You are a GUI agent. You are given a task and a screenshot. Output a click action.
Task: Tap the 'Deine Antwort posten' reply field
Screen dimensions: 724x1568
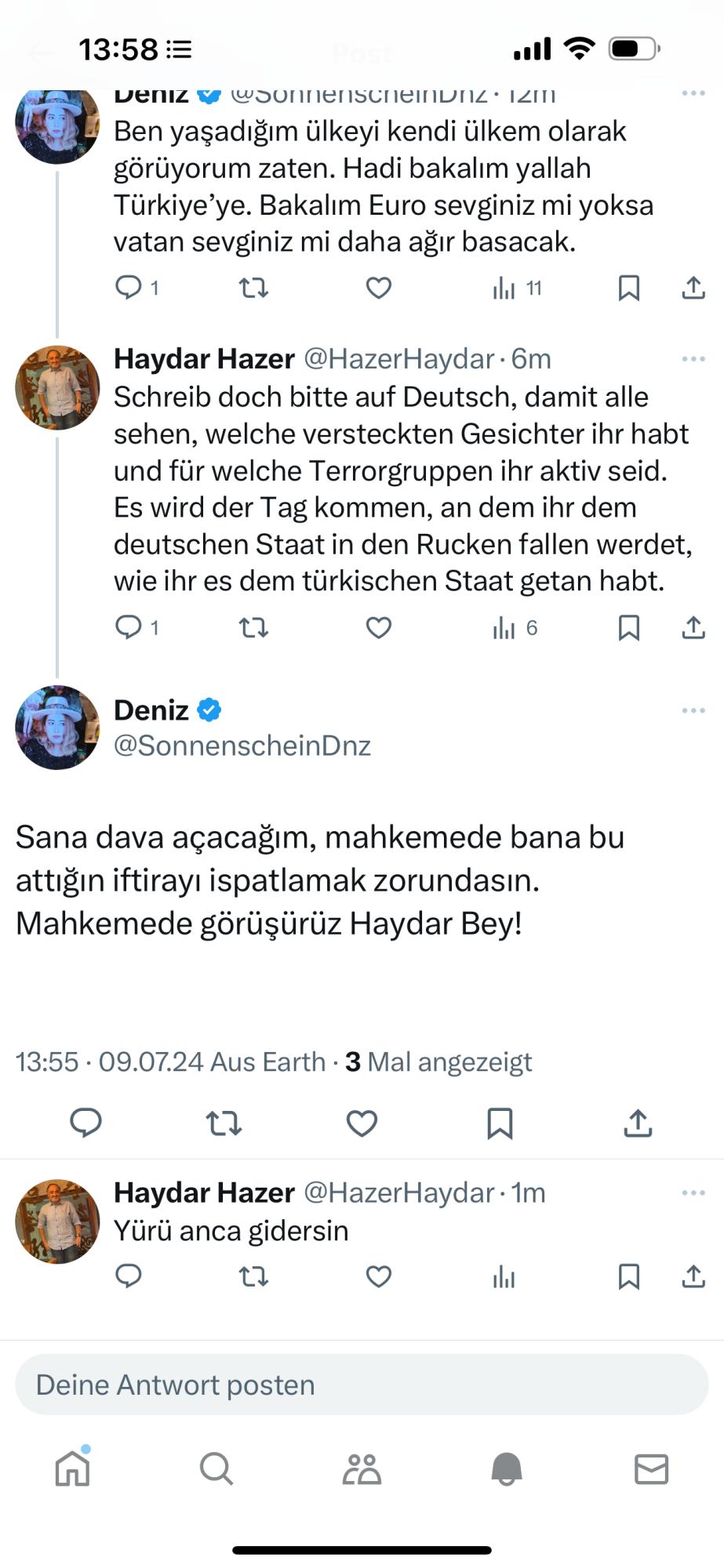tap(362, 1385)
